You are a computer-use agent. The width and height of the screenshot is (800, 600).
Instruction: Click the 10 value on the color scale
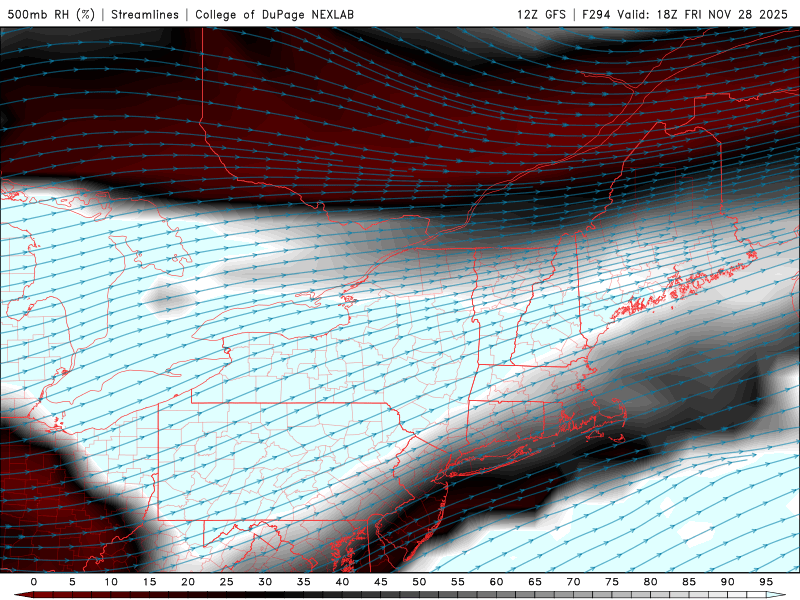pyautogui.click(x=111, y=582)
